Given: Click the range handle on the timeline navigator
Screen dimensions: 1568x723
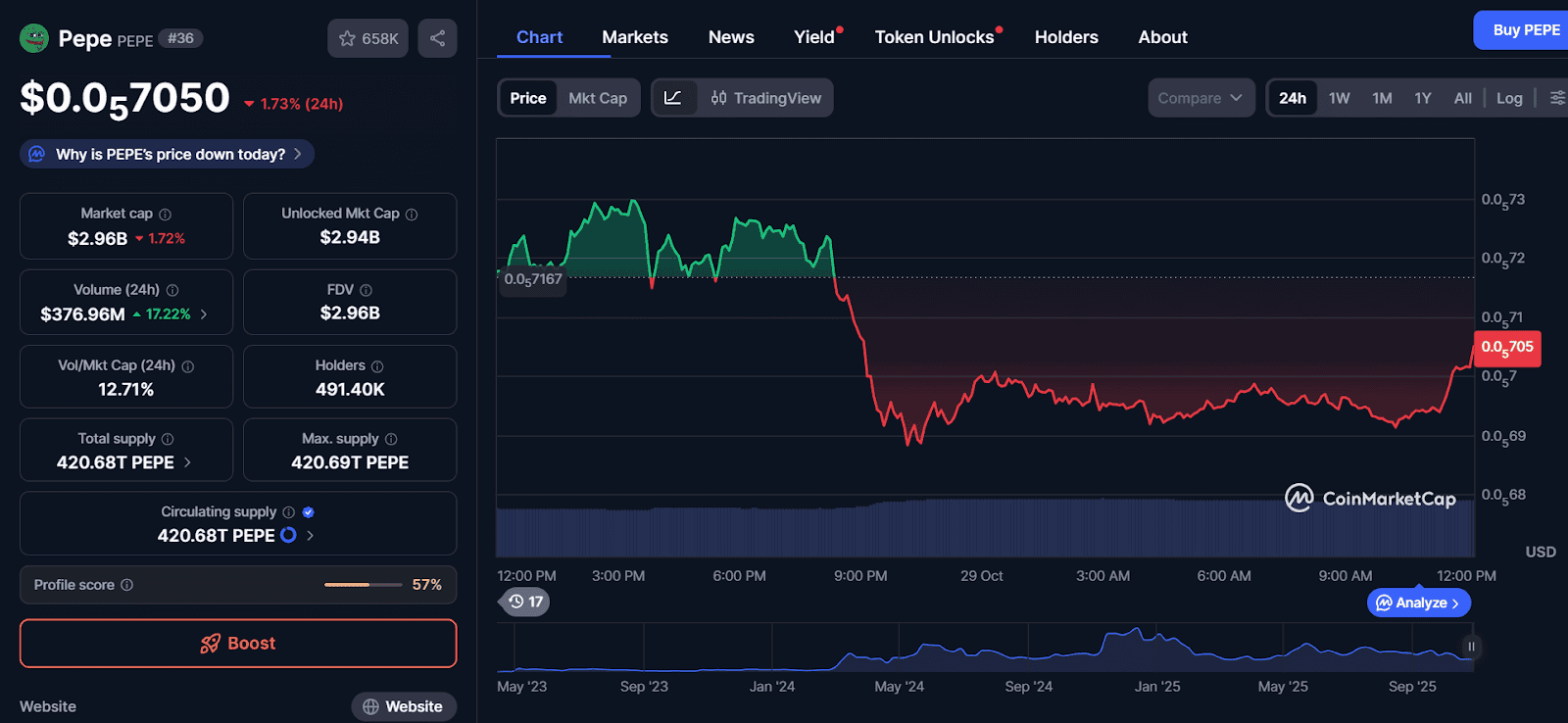Looking at the screenshot, I should (1471, 647).
